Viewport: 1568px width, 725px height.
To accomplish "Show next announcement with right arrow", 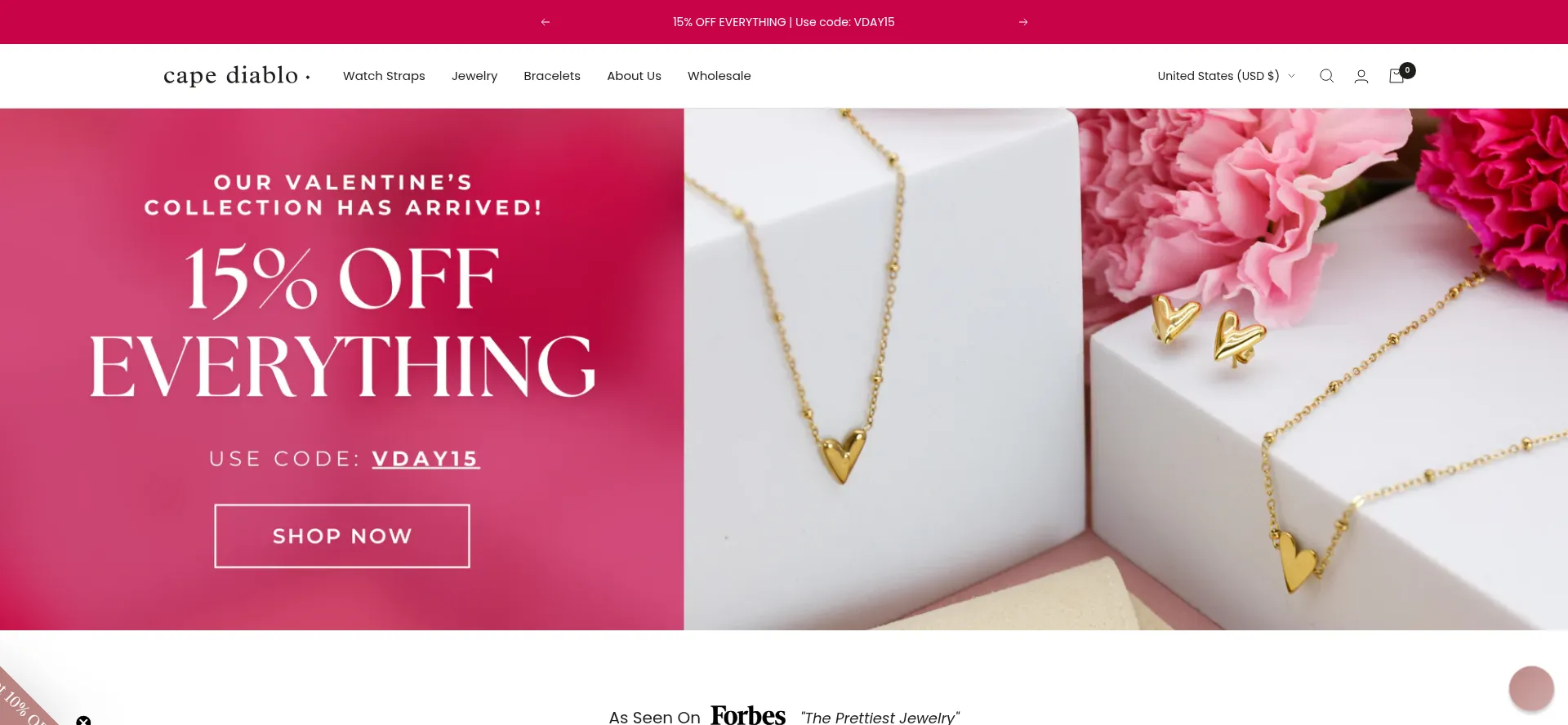I will [1023, 22].
